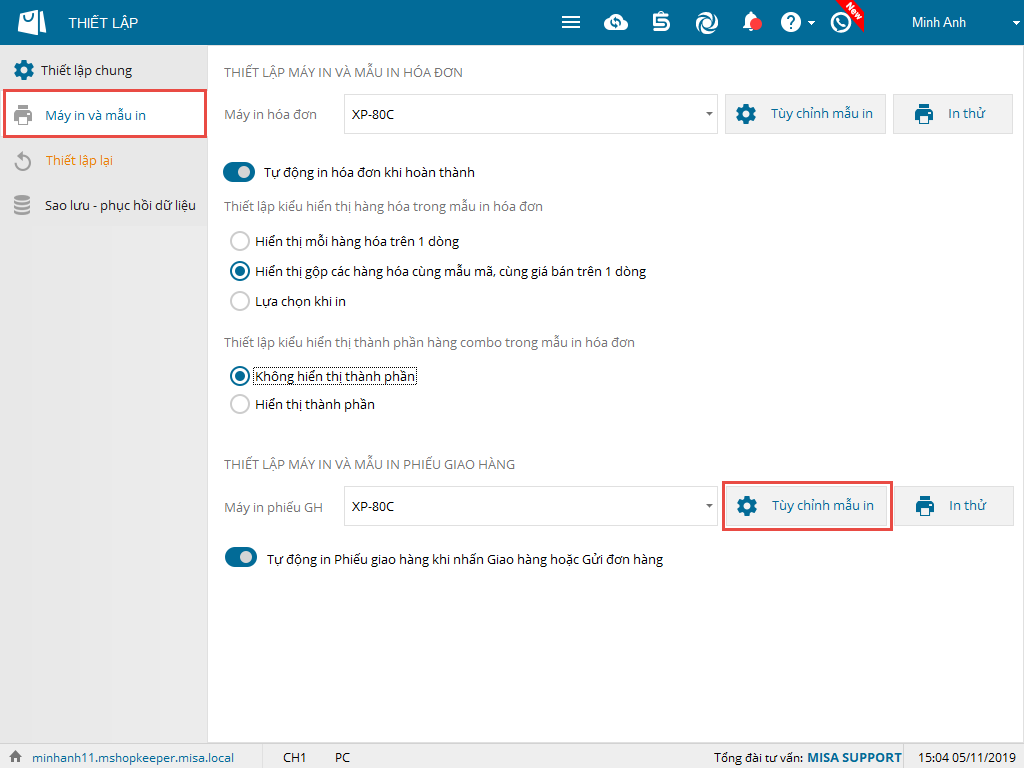Image resolution: width=1024 pixels, height=768 pixels.
Task: Click MISA SUPPORT link in status bar
Action: (854, 758)
